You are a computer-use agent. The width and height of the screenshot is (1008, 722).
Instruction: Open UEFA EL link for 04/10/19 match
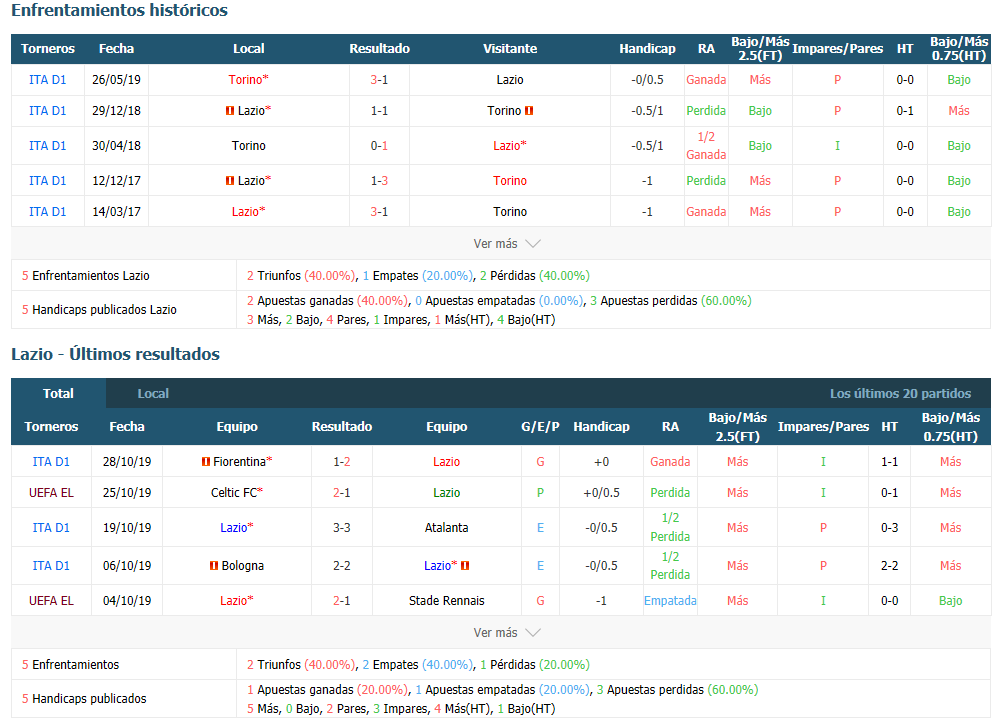pos(51,600)
